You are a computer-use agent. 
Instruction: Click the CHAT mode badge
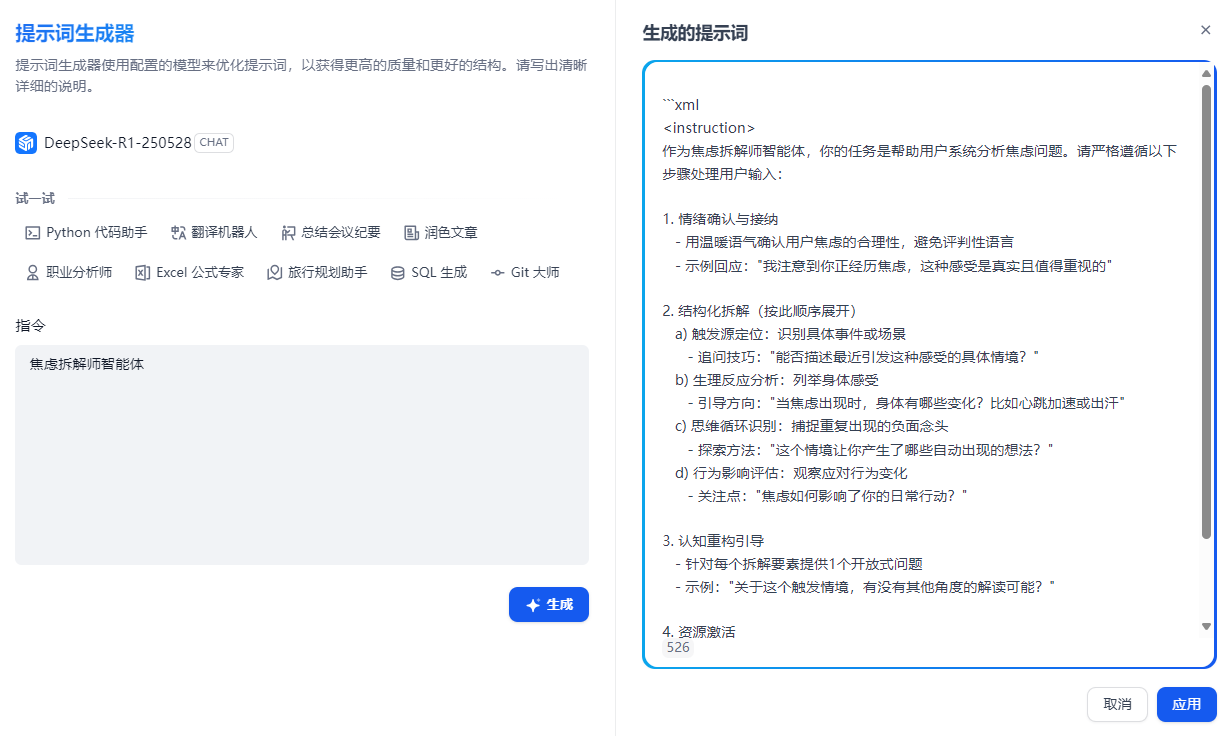coord(214,143)
